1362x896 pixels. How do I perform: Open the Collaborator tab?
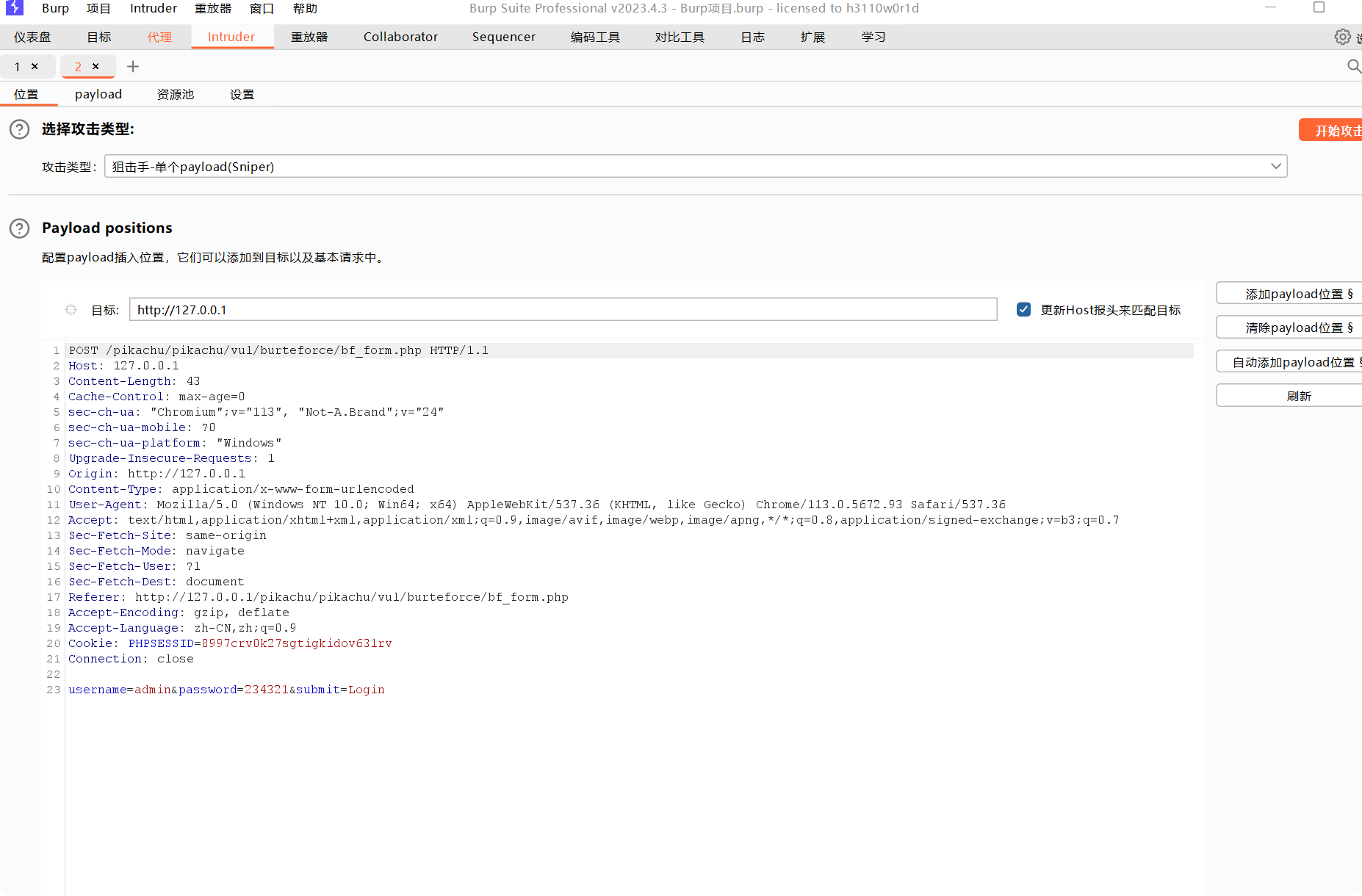click(x=400, y=37)
